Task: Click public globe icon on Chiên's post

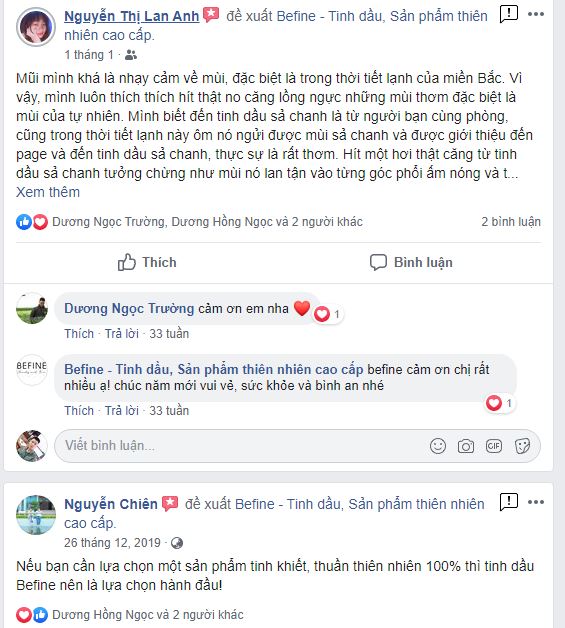Action: pyautogui.click(x=177, y=543)
